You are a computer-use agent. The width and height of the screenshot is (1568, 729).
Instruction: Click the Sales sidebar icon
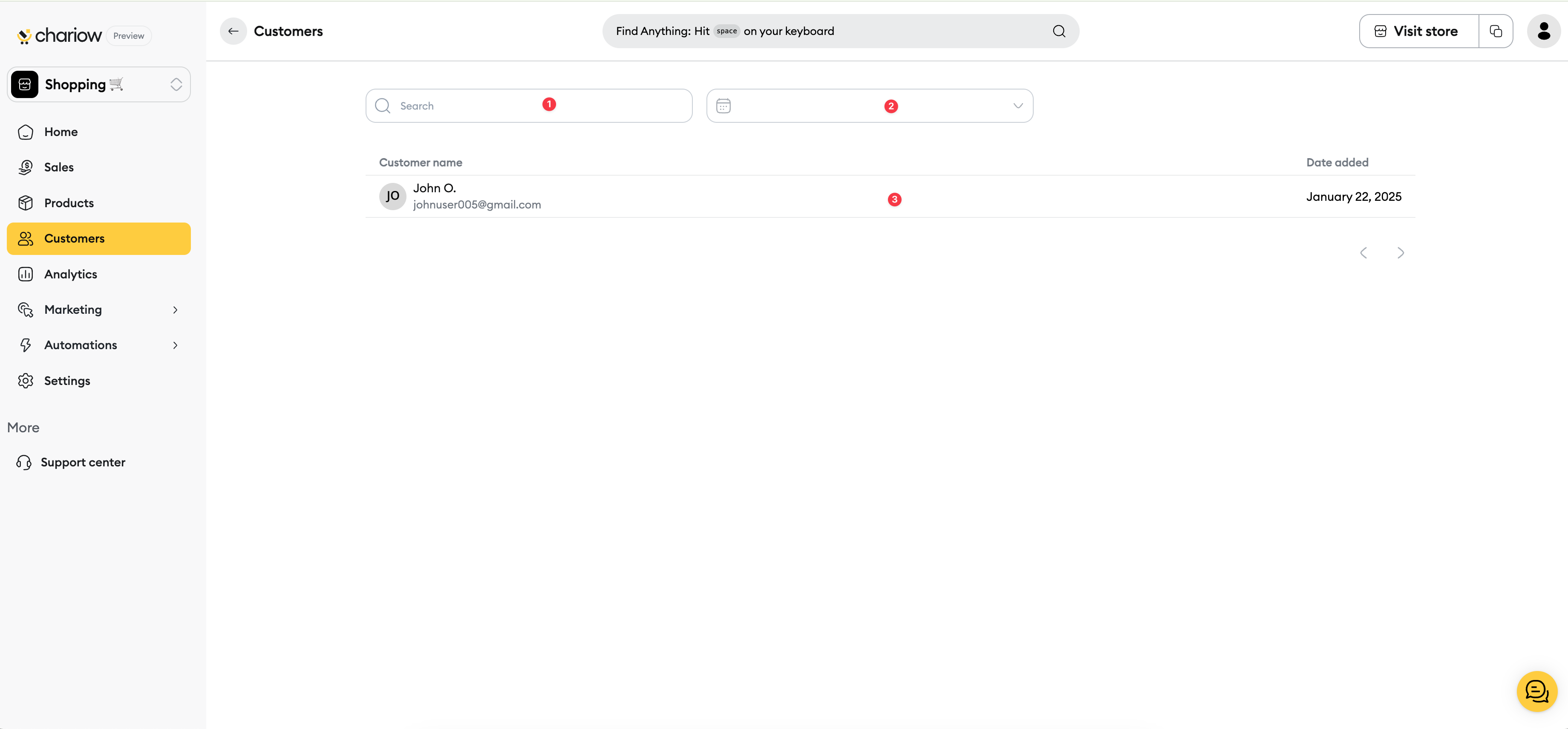point(26,168)
